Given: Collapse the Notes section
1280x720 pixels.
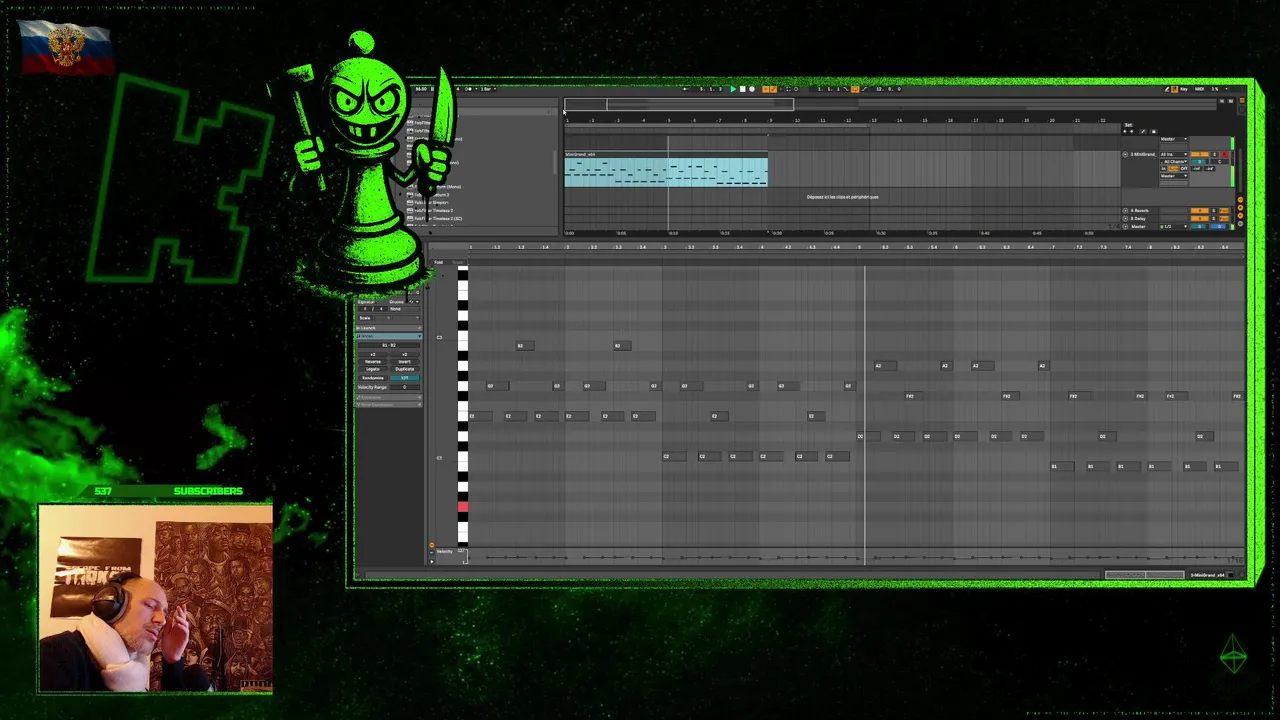Looking at the screenshot, I should (x=389, y=336).
